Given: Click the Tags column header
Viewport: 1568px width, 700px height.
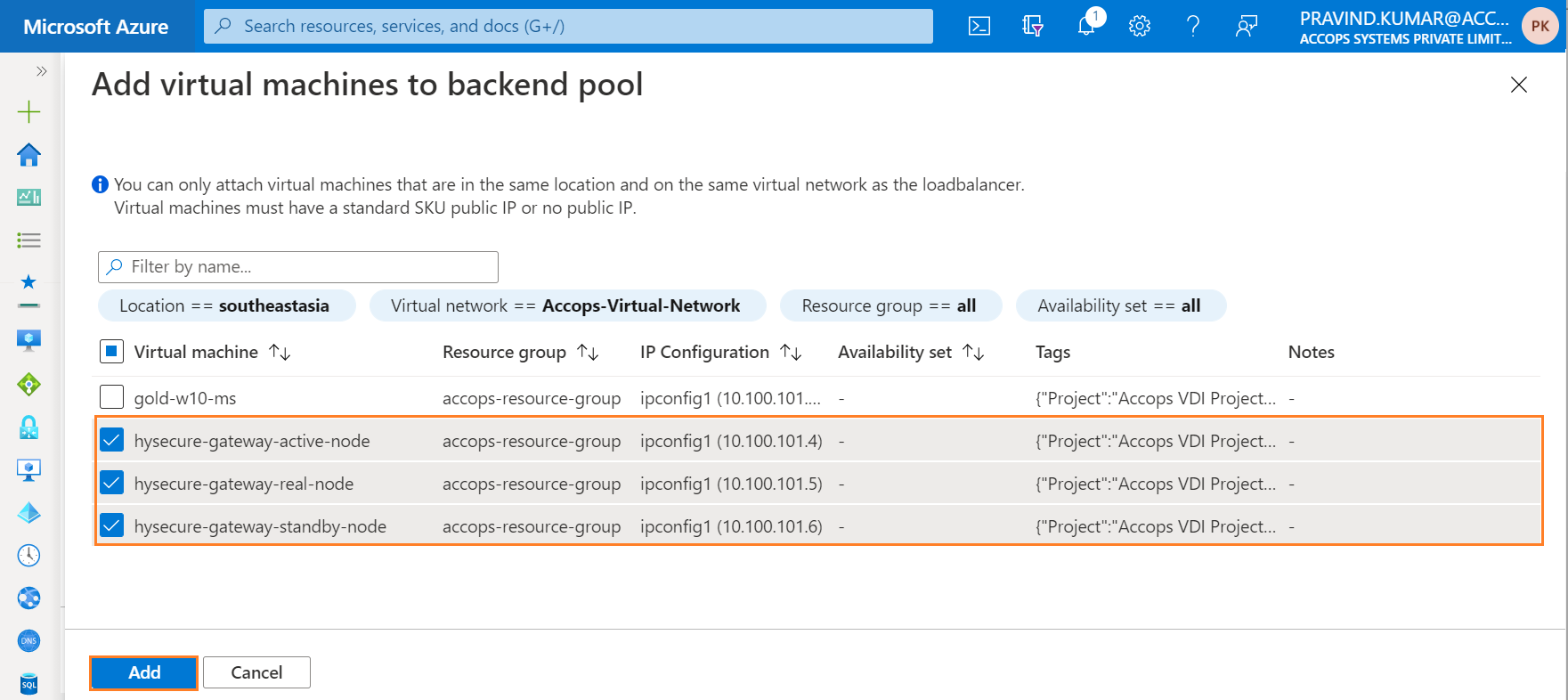Looking at the screenshot, I should [1052, 352].
